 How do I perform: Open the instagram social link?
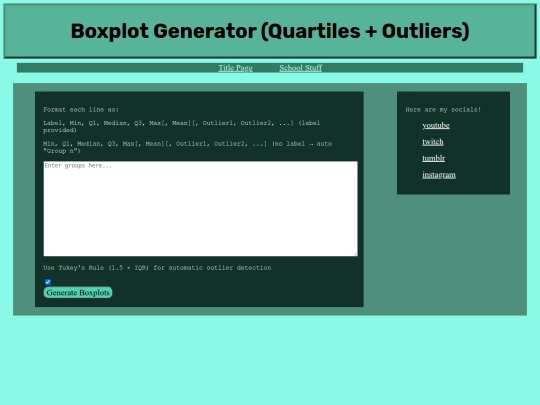tap(439, 175)
